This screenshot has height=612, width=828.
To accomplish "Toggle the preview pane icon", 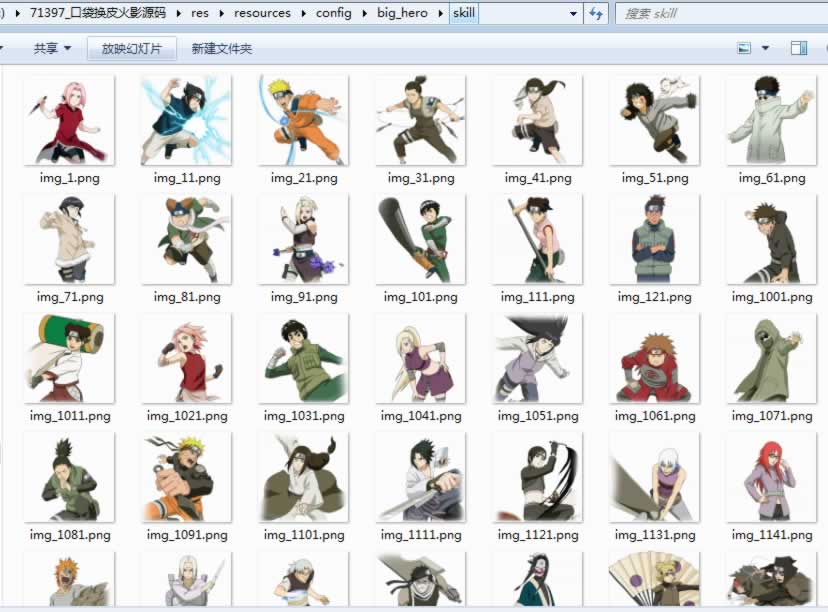I will [x=798, y=48].
